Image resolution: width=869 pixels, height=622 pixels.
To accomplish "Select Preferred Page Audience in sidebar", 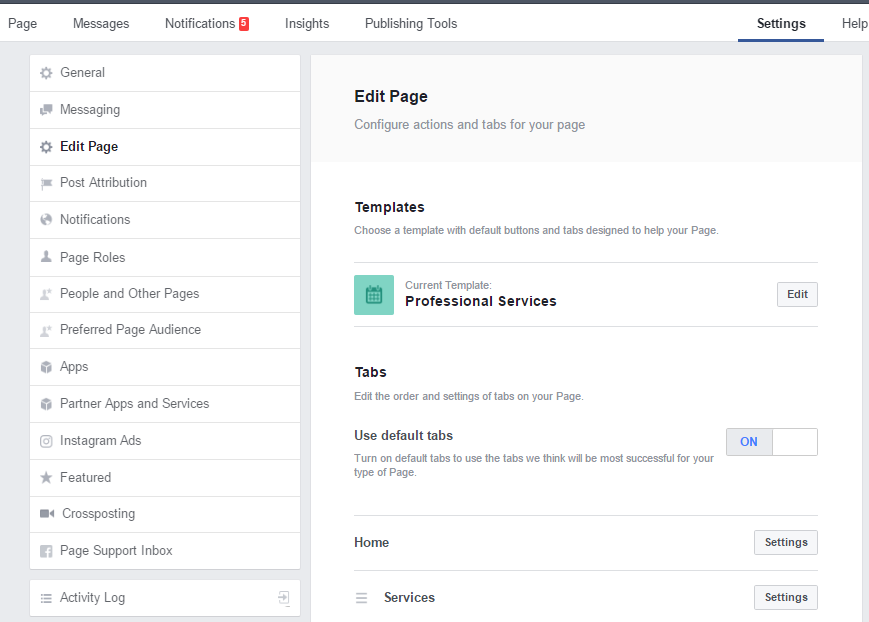I will (x=130, y=330).
